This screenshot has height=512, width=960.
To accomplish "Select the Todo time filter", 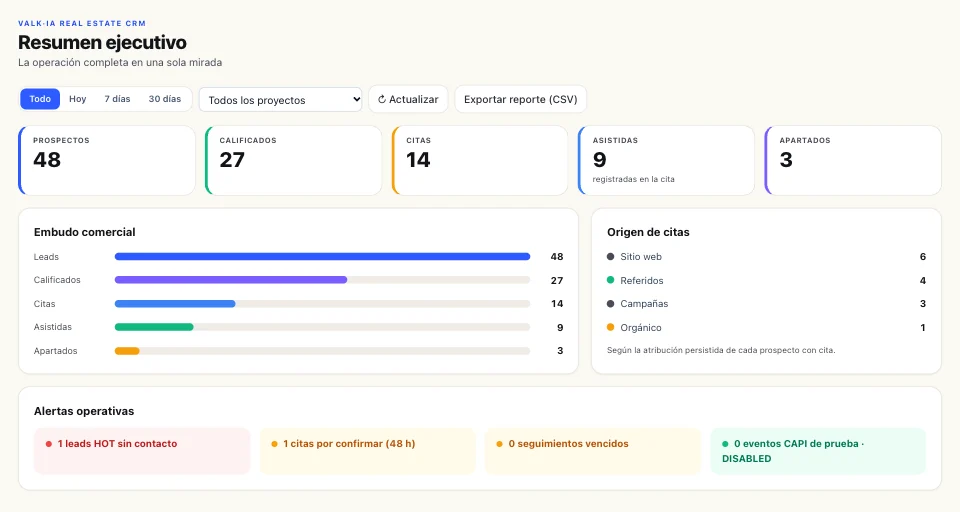I will [40, 99].
